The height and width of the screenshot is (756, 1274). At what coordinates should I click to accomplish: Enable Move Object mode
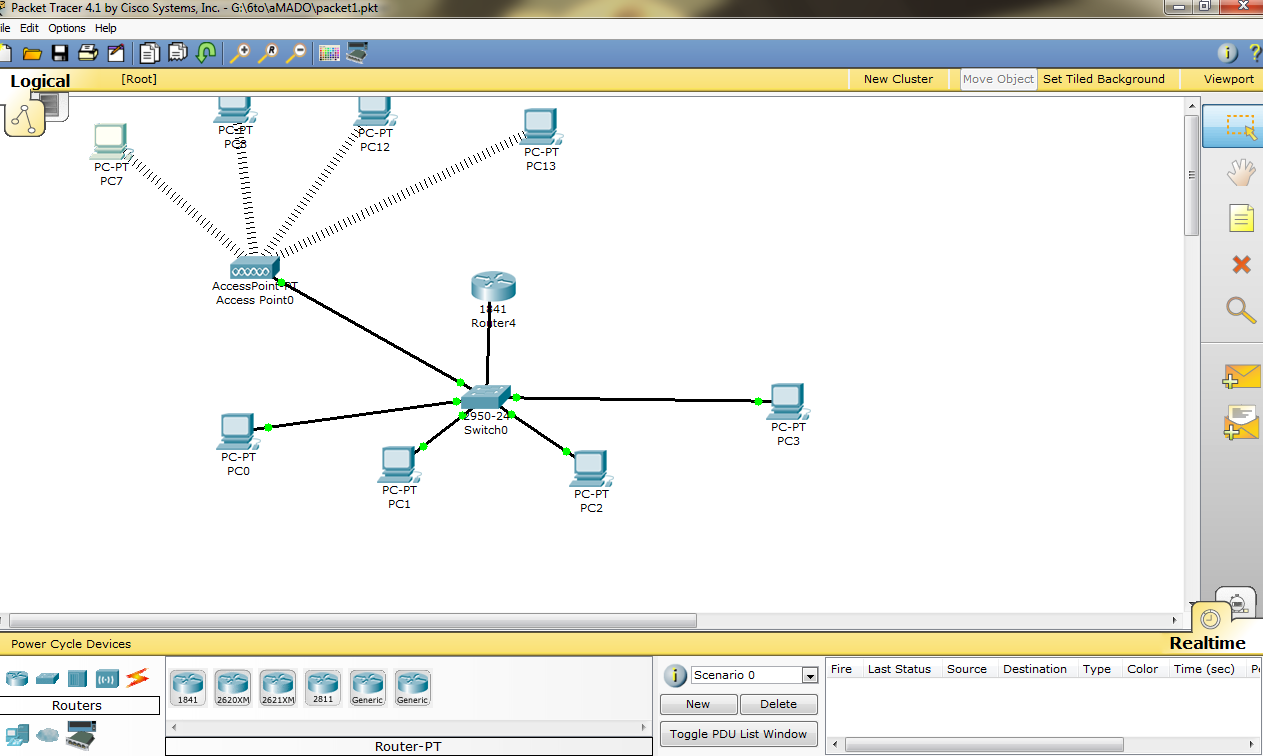[997, 78]
